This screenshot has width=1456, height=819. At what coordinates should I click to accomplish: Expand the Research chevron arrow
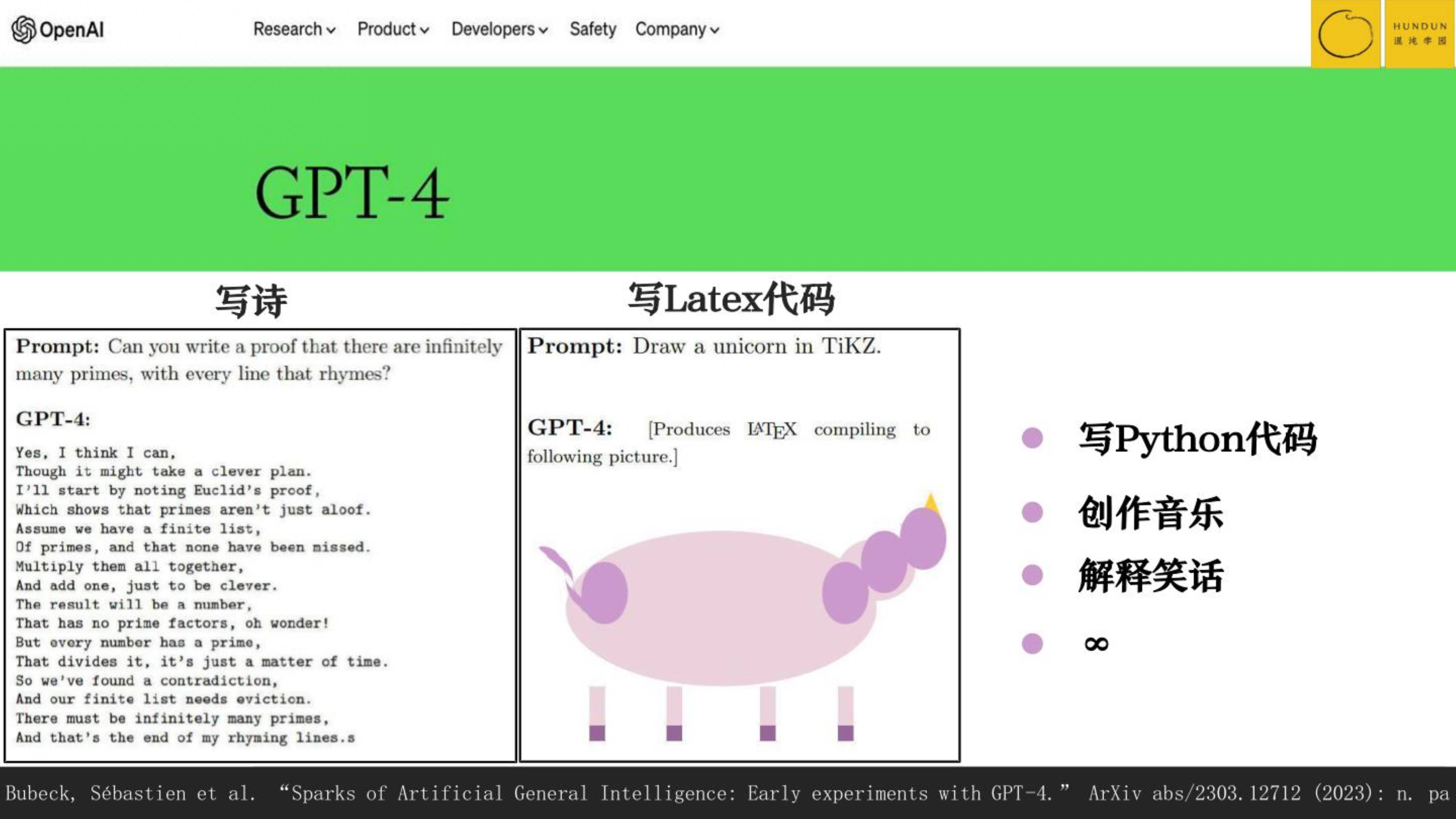[x=331, y=31]
